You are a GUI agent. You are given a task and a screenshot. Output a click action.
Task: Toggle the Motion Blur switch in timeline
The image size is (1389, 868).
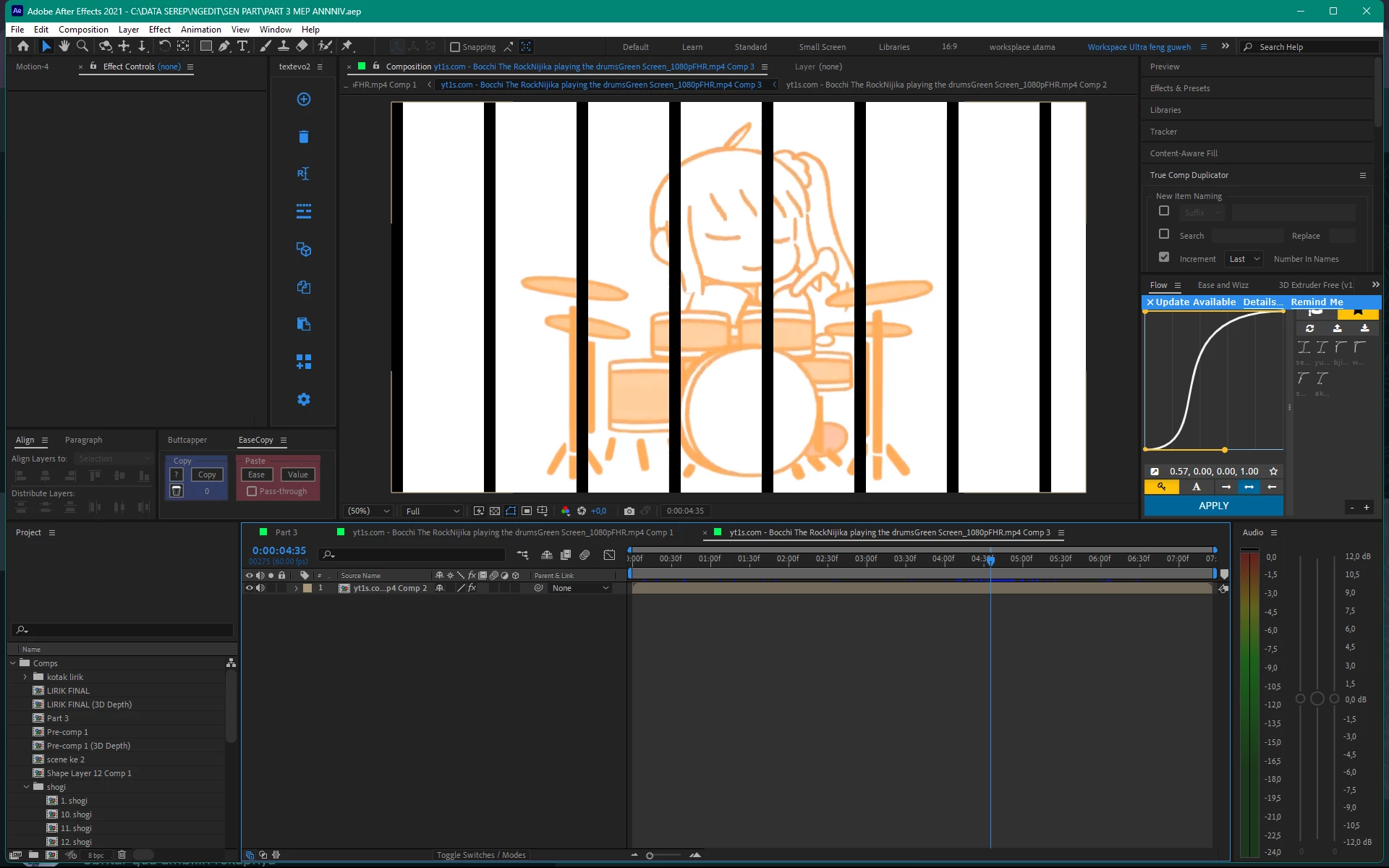point(585,555)
